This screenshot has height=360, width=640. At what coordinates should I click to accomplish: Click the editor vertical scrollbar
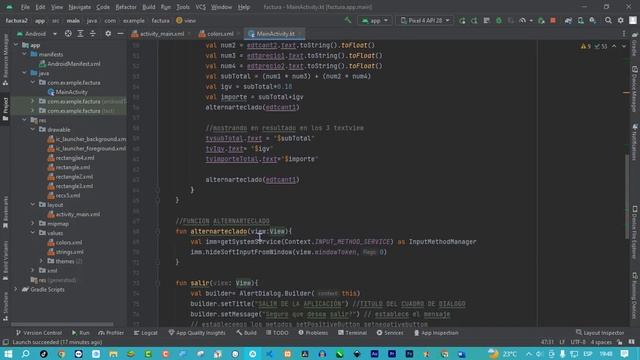627,196
